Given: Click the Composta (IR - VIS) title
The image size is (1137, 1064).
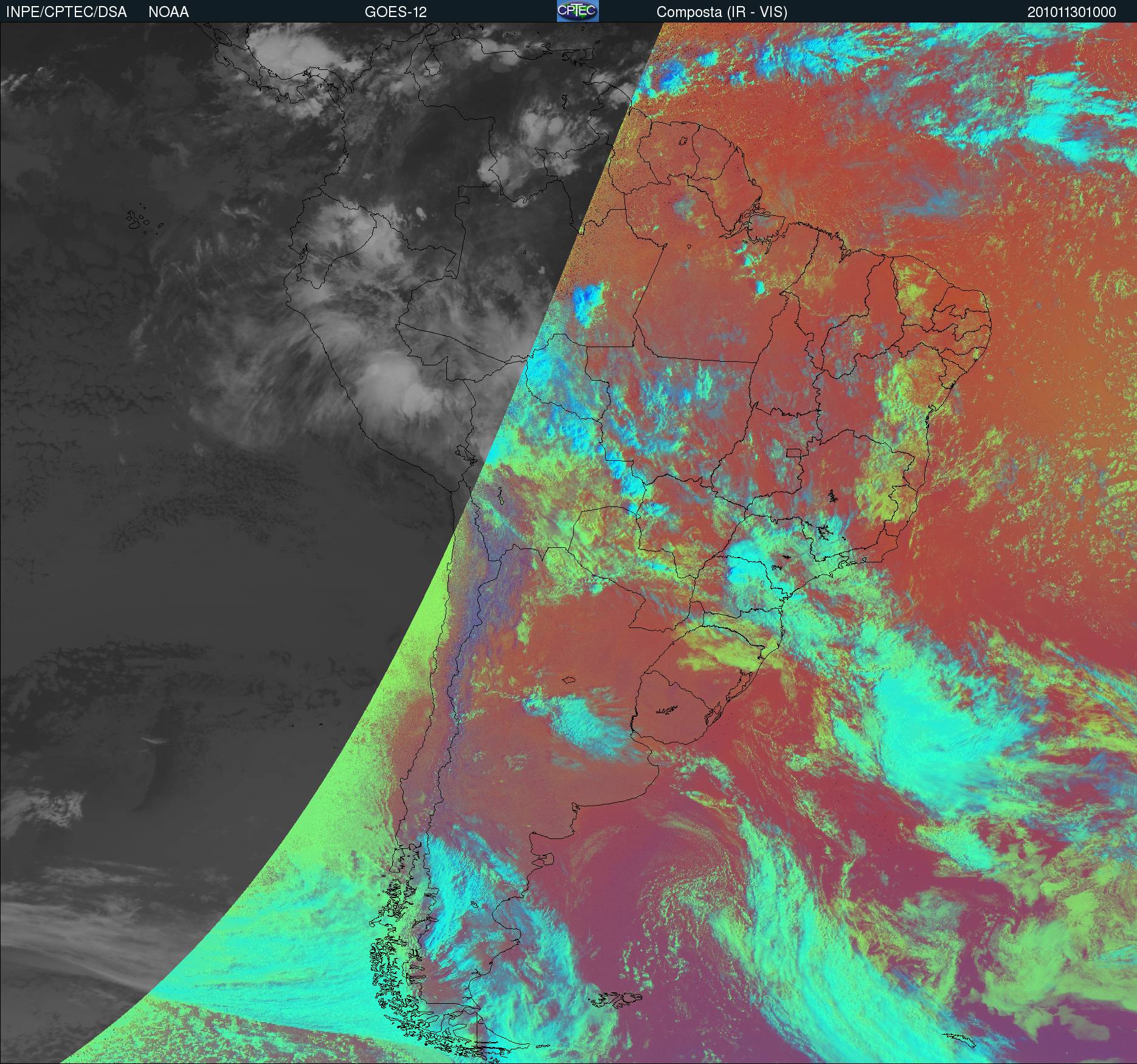Looking at the screenshot, I should pos(722,12).
